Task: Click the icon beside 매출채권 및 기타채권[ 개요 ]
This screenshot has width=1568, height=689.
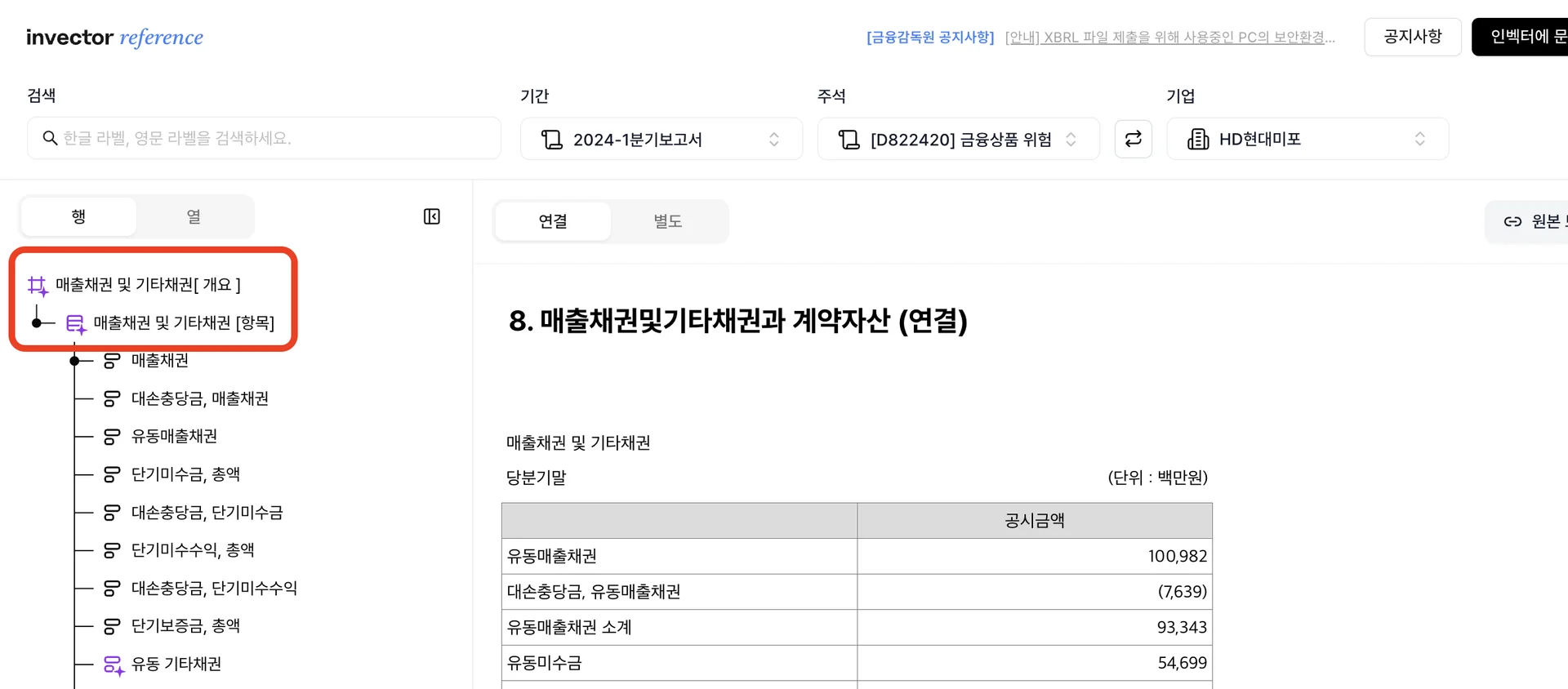Action: click(38, 285)
